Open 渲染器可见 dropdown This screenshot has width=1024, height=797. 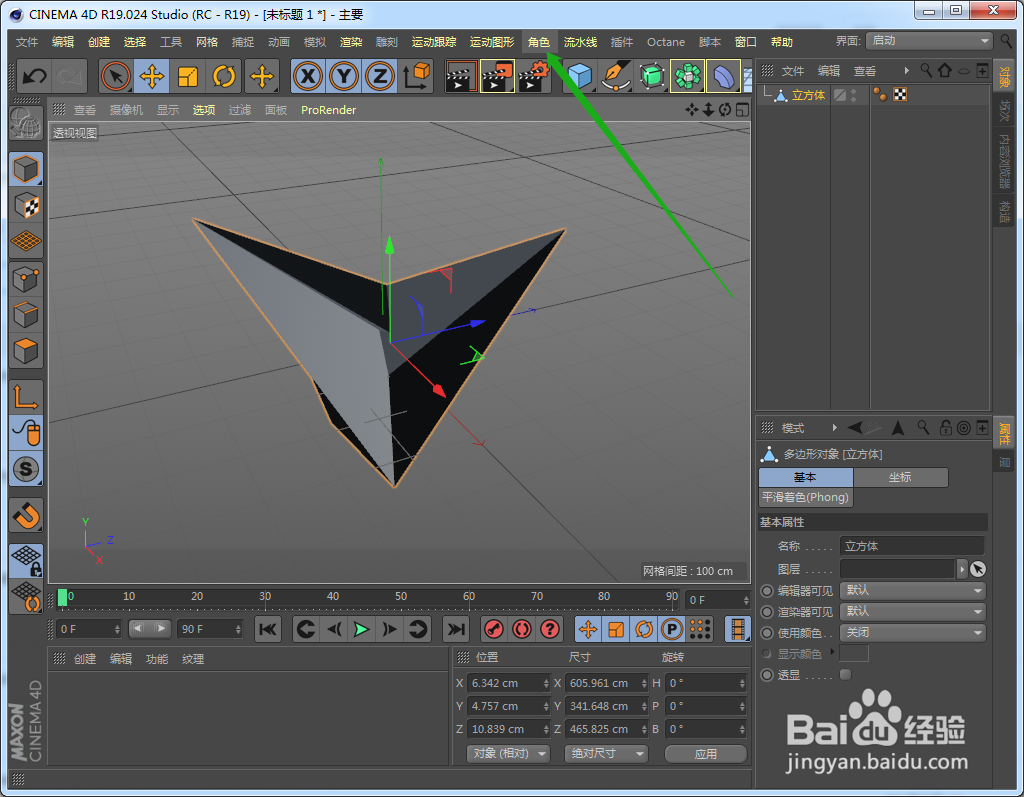912,611
